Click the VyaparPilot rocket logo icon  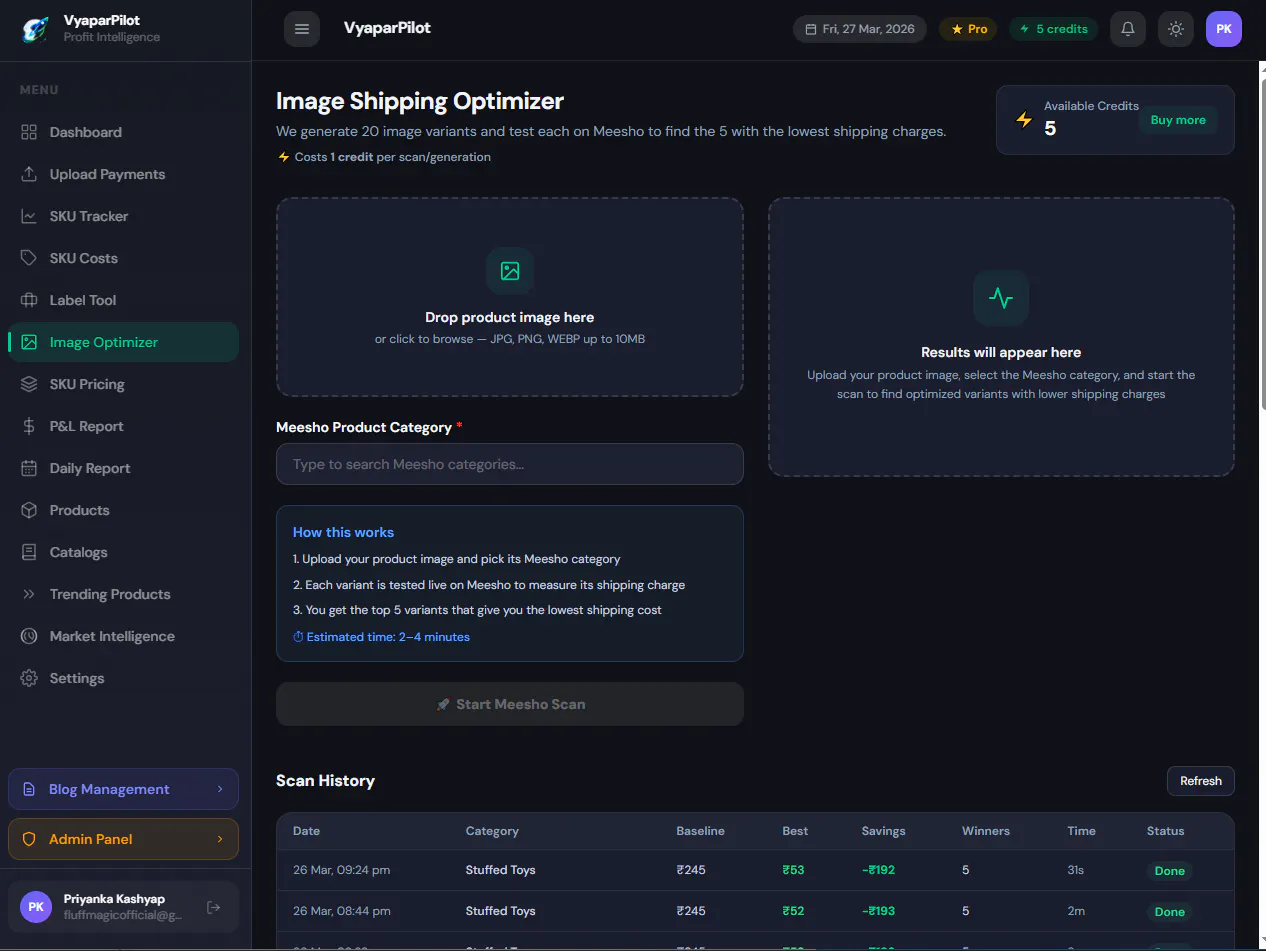[x=35, y=29]
